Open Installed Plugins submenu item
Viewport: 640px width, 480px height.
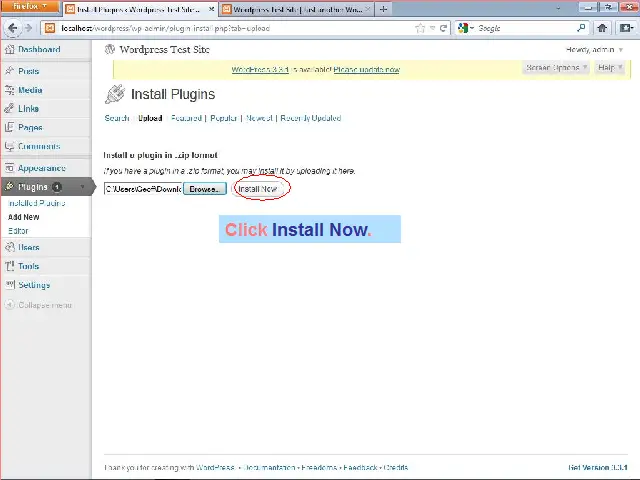37,203
